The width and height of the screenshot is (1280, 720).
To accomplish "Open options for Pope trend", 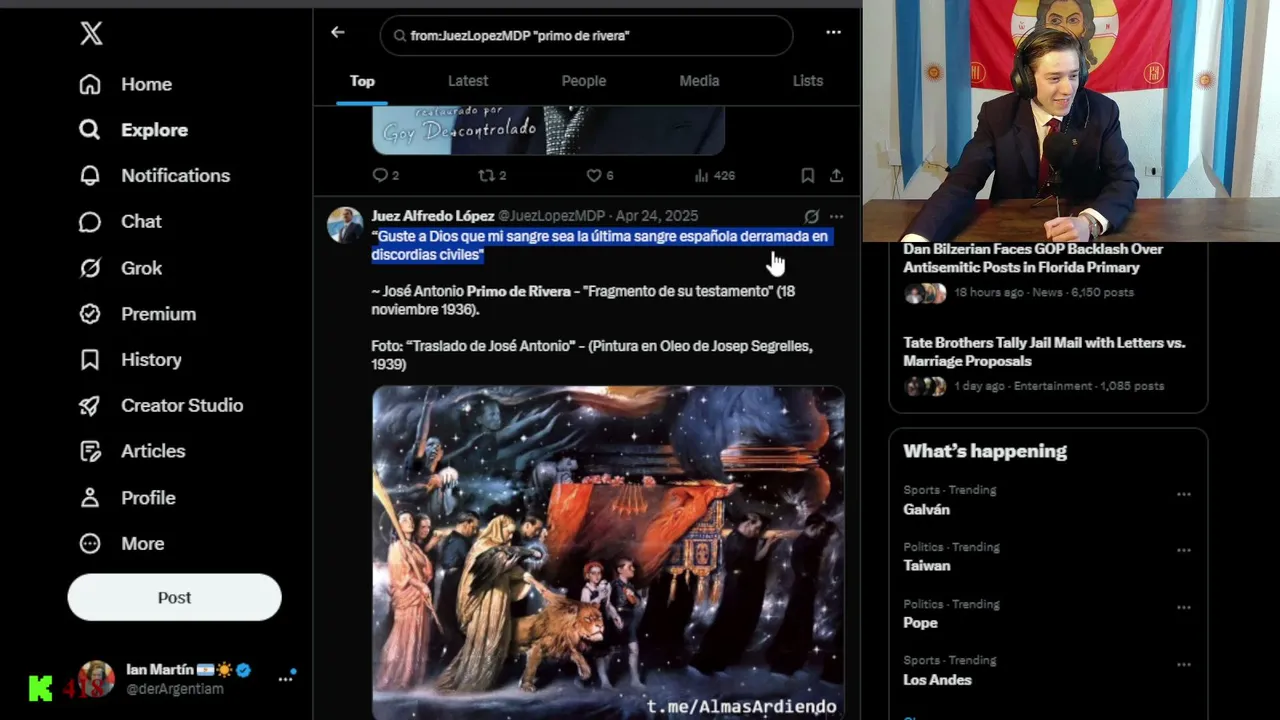I will (x=1184, y=608).
